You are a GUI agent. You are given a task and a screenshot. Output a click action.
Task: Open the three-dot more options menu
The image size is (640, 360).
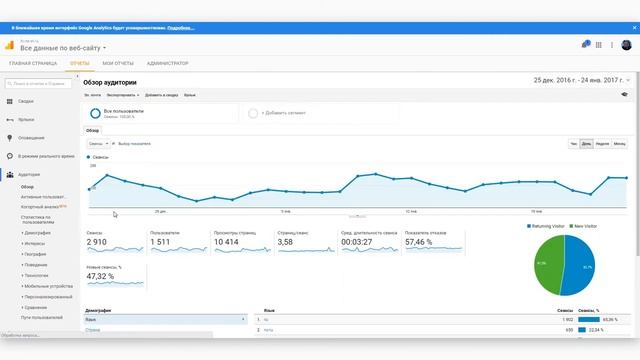pyautogui.click(x=611, y=45)
